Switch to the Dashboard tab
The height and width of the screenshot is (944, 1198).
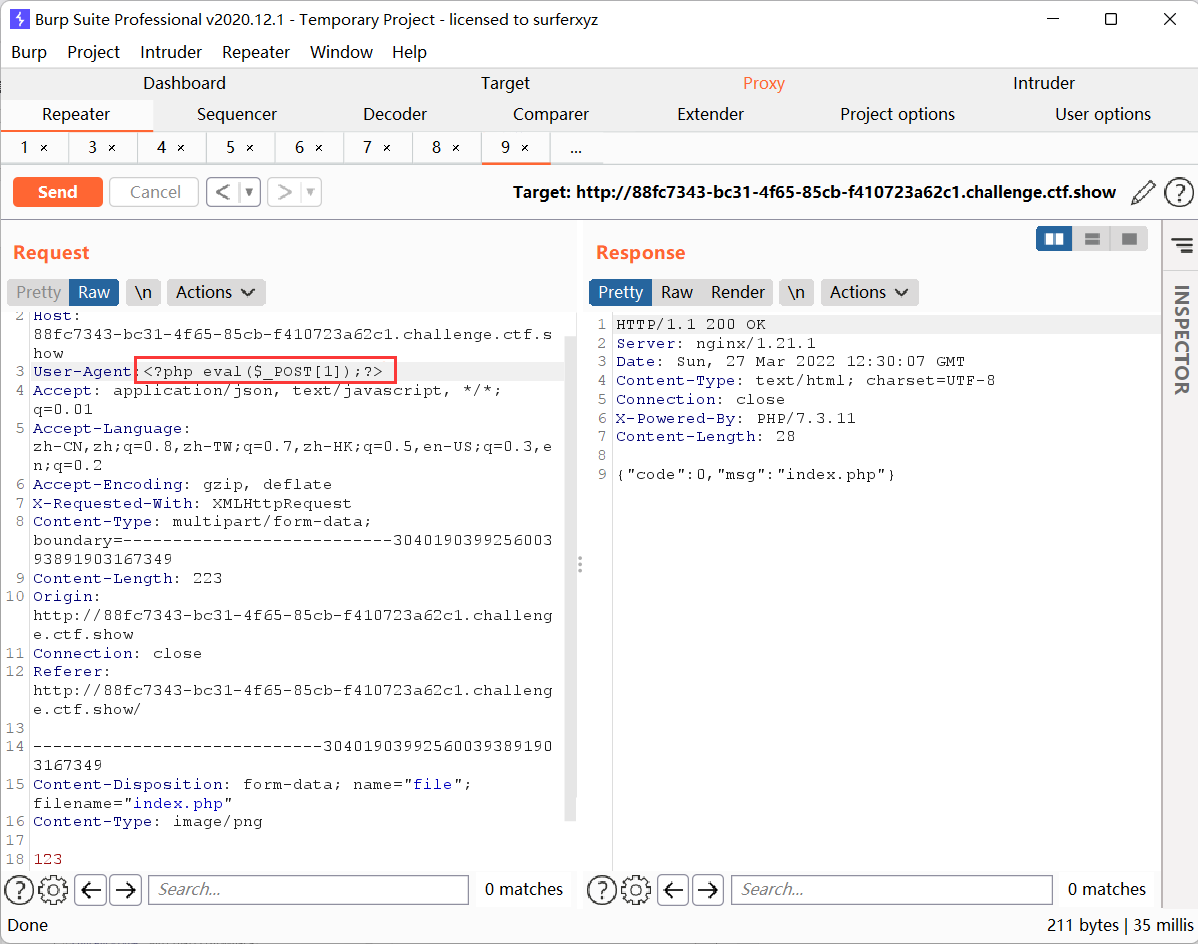pyautogui.click(x=184, y=83)
